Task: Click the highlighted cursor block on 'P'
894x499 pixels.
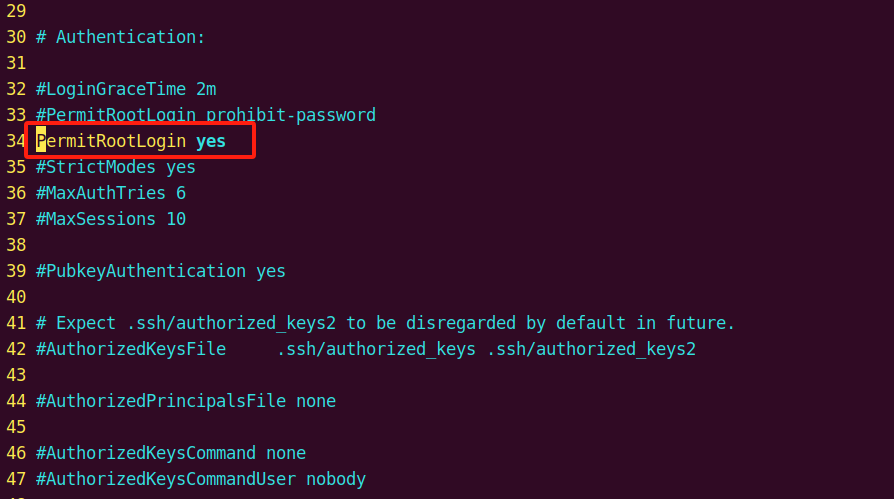Action: [41, 141]
